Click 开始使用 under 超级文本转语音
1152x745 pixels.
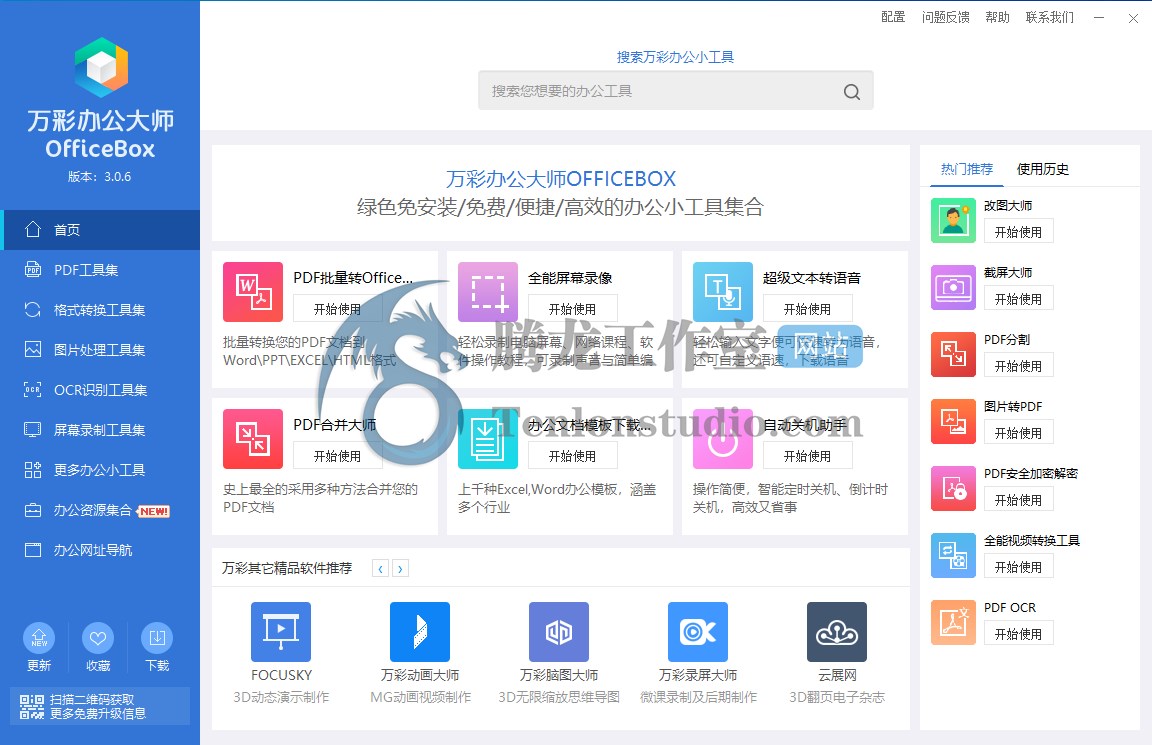tap(807, 309)
